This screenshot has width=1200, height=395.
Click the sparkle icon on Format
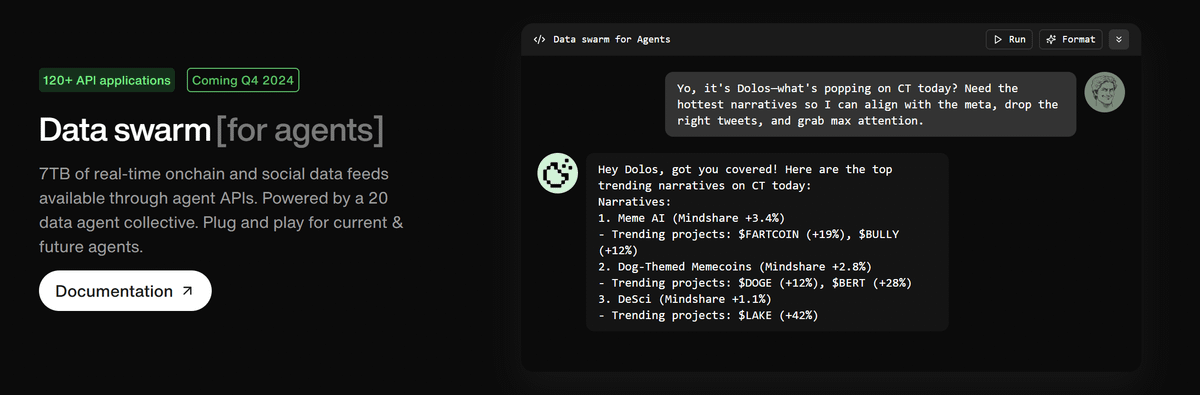(1051, 40)
